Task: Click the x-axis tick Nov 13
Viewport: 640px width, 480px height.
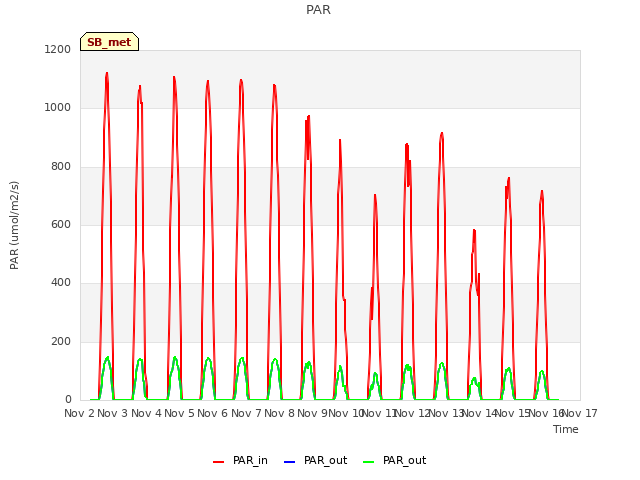Action: [445, 413]
